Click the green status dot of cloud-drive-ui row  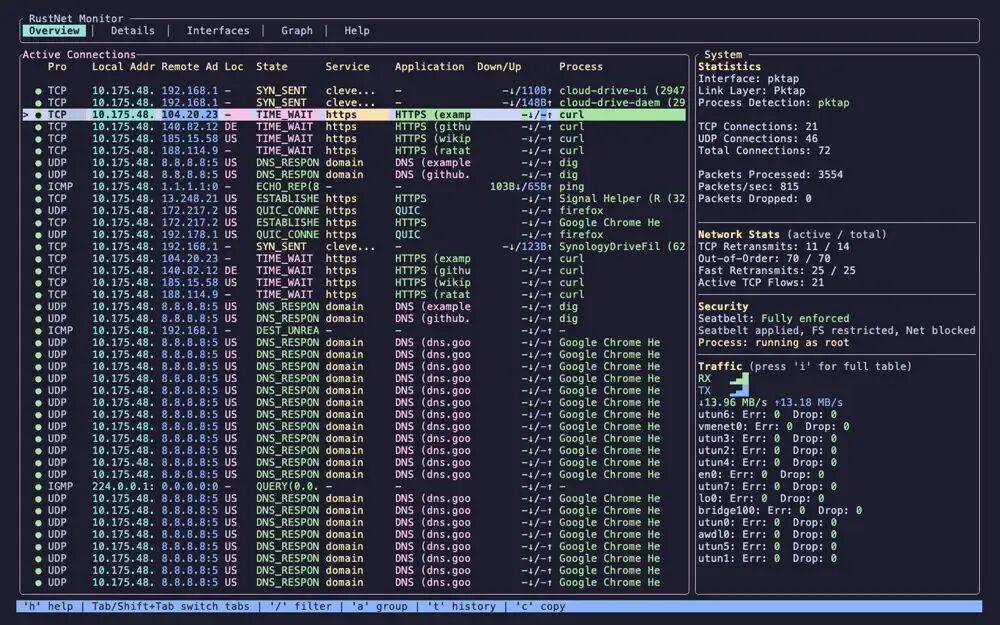click(x=38, y=91)
